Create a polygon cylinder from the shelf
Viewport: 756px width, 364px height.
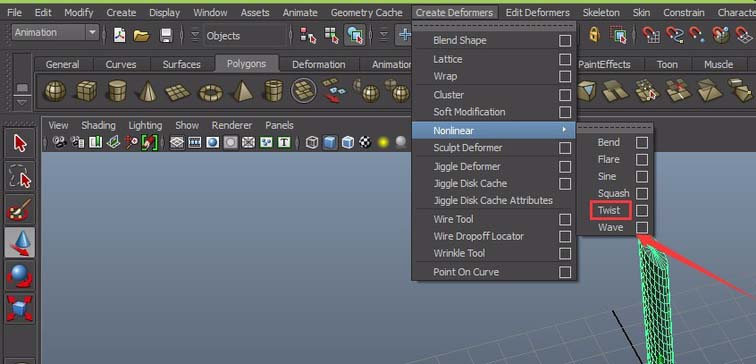pos(117,91)
